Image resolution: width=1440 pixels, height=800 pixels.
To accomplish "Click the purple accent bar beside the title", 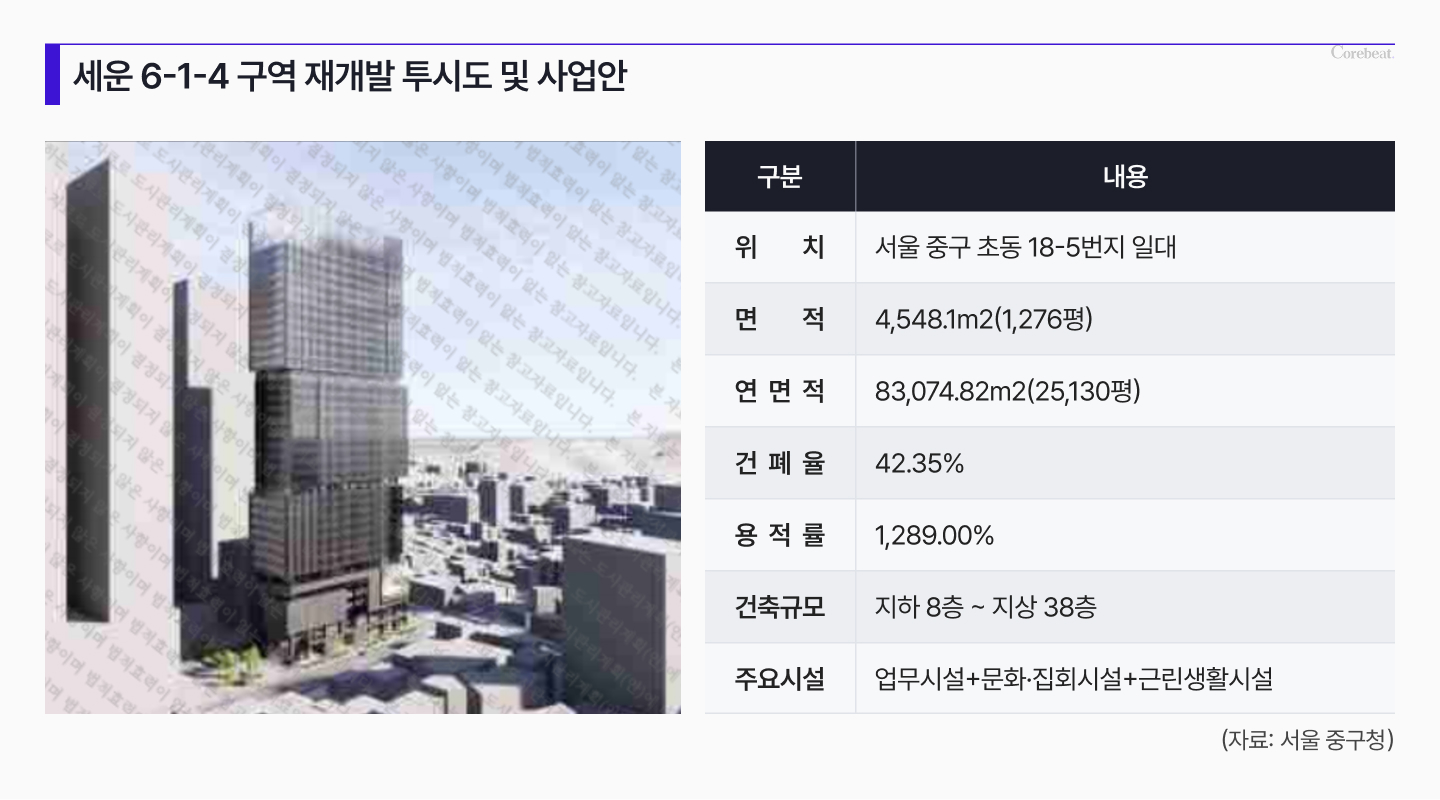I will [x=52, y=75].
